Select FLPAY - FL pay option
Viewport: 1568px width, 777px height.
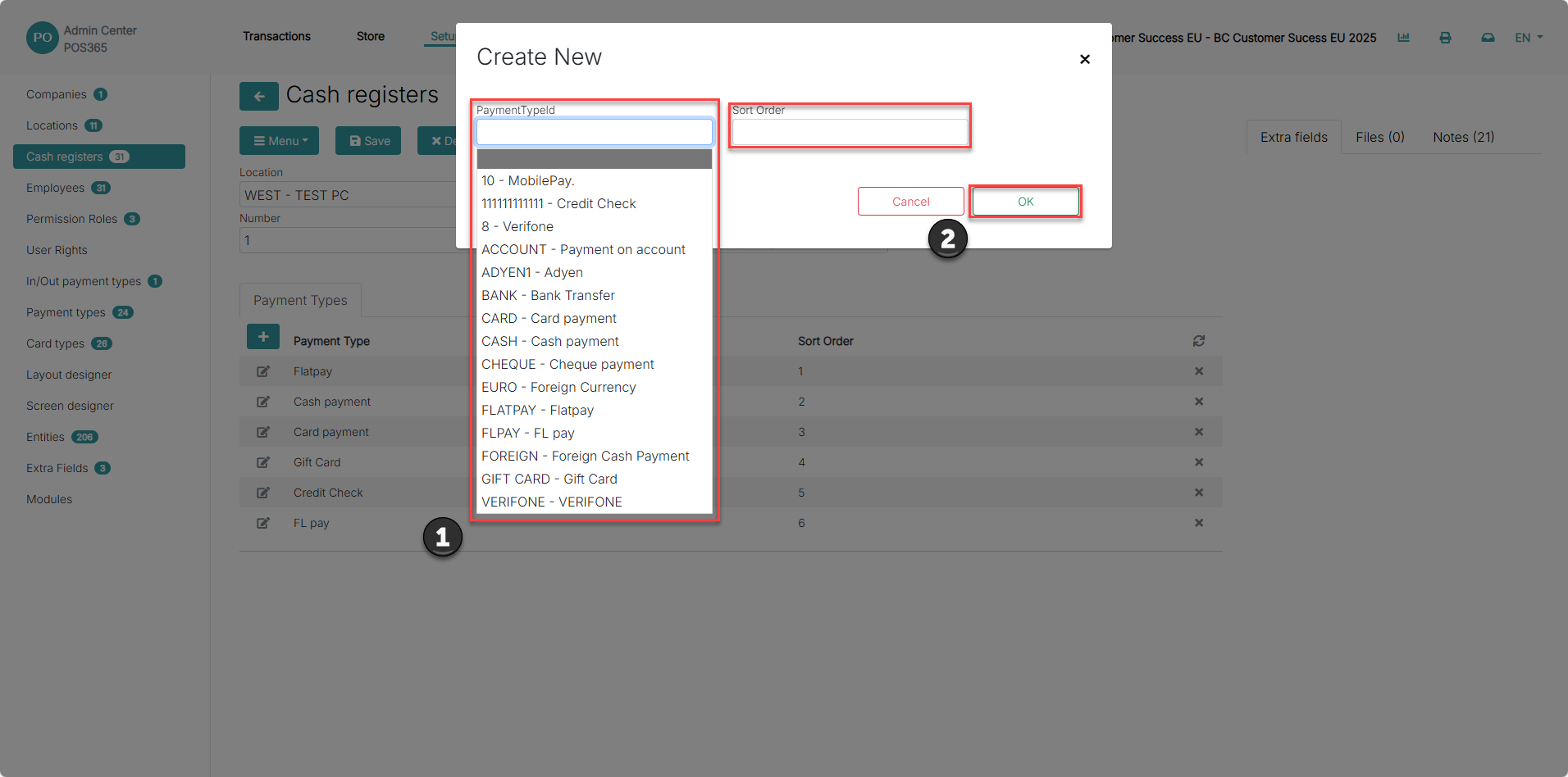click(595, 433)
